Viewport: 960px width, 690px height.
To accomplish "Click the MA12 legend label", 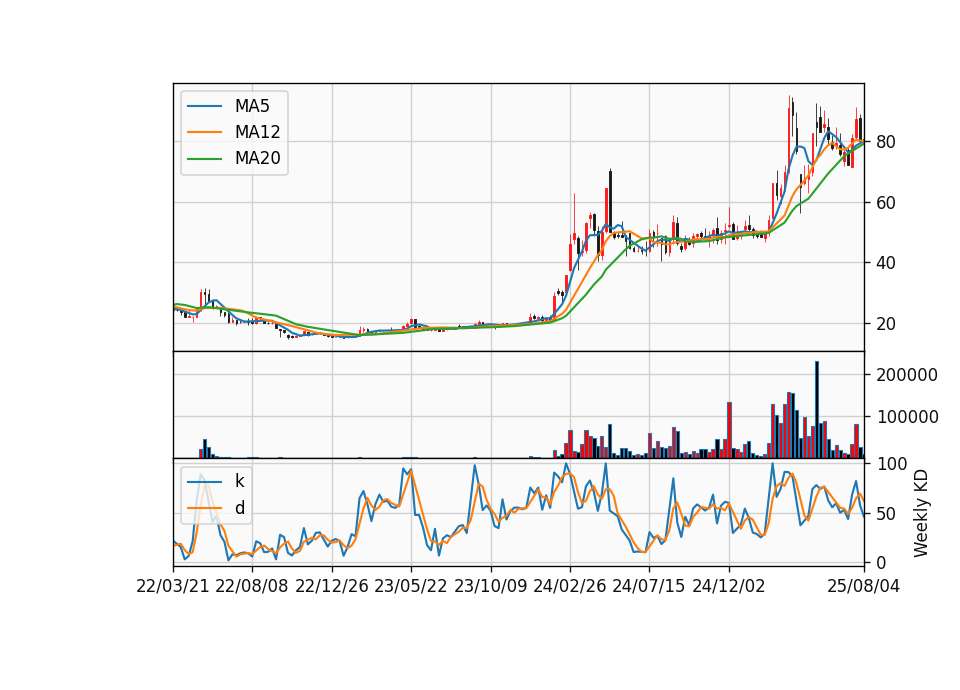I will pyautogui.click(x=257, y=132).
